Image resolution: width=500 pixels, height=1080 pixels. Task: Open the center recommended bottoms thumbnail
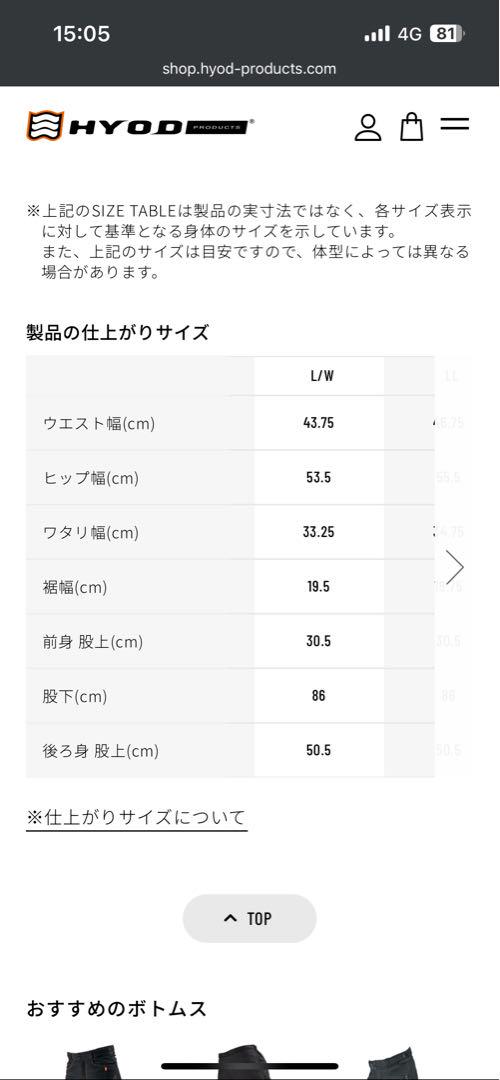(249, 1063)
